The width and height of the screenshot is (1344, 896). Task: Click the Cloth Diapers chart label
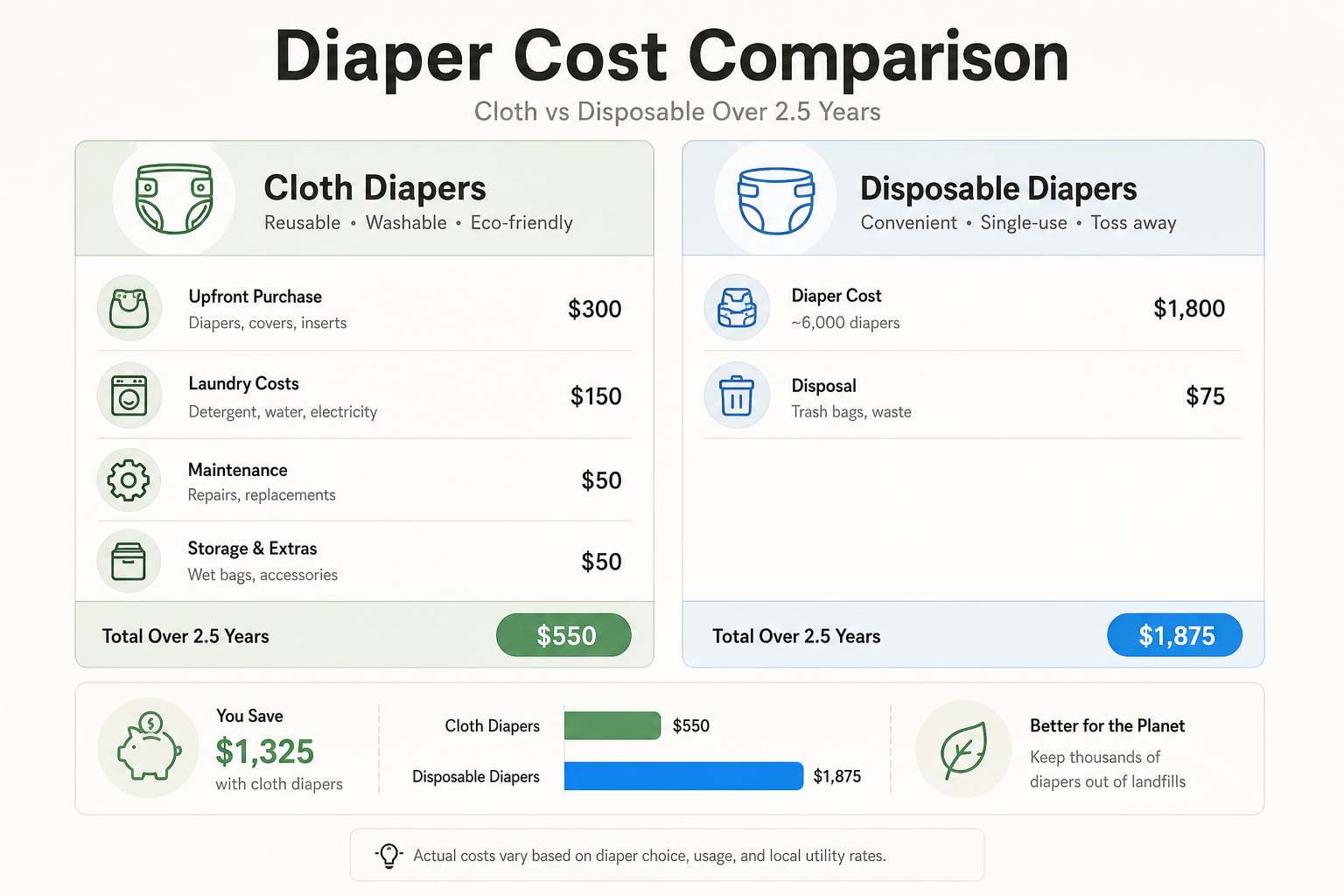pos(493,726)
